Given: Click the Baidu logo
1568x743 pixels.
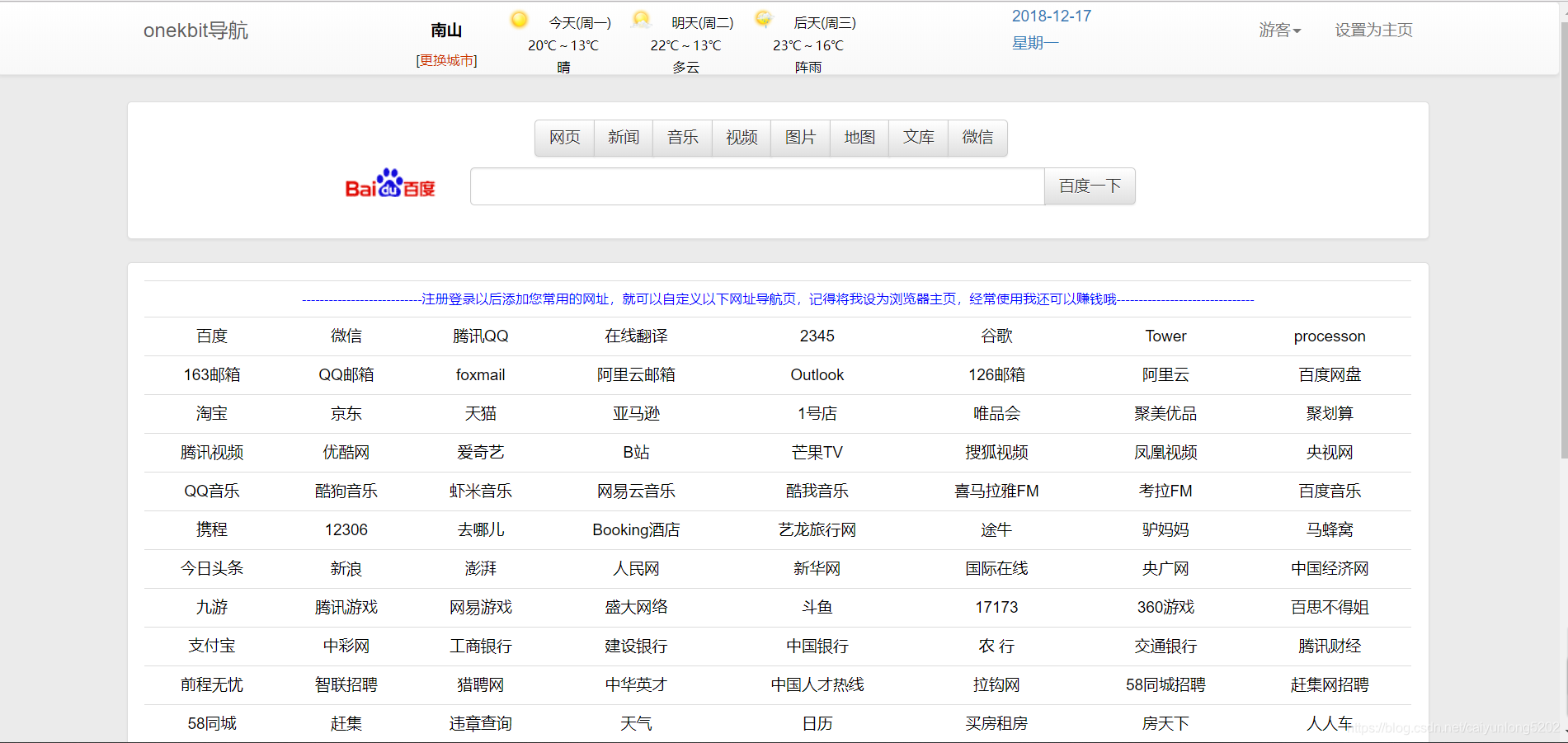Looking at the screenshot, I should (x=390, y=184).
